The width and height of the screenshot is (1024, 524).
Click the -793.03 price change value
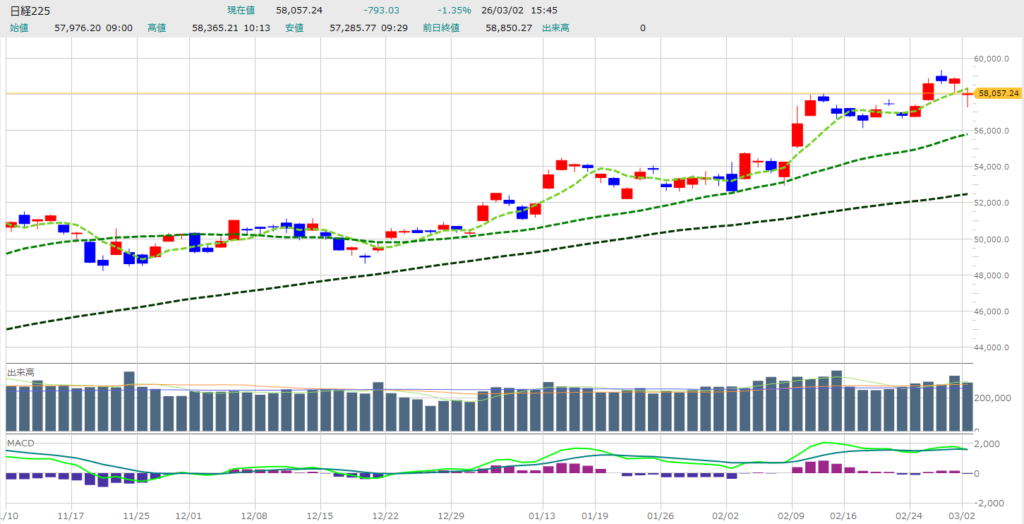point(375,9)
